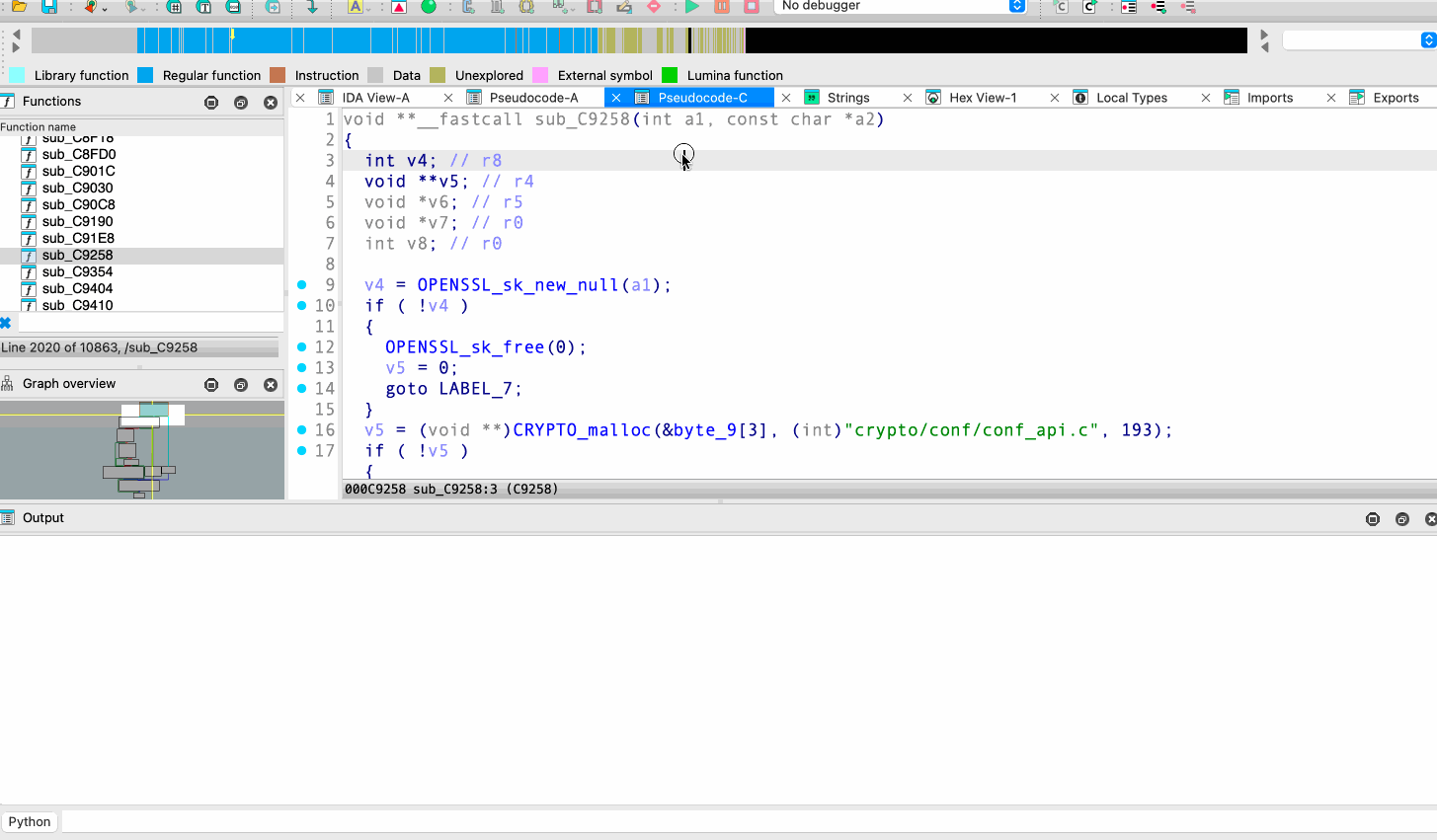Click the Graph overview panel title icon
This screenshot has width=1437, height=840.
[x=8, y=384]
